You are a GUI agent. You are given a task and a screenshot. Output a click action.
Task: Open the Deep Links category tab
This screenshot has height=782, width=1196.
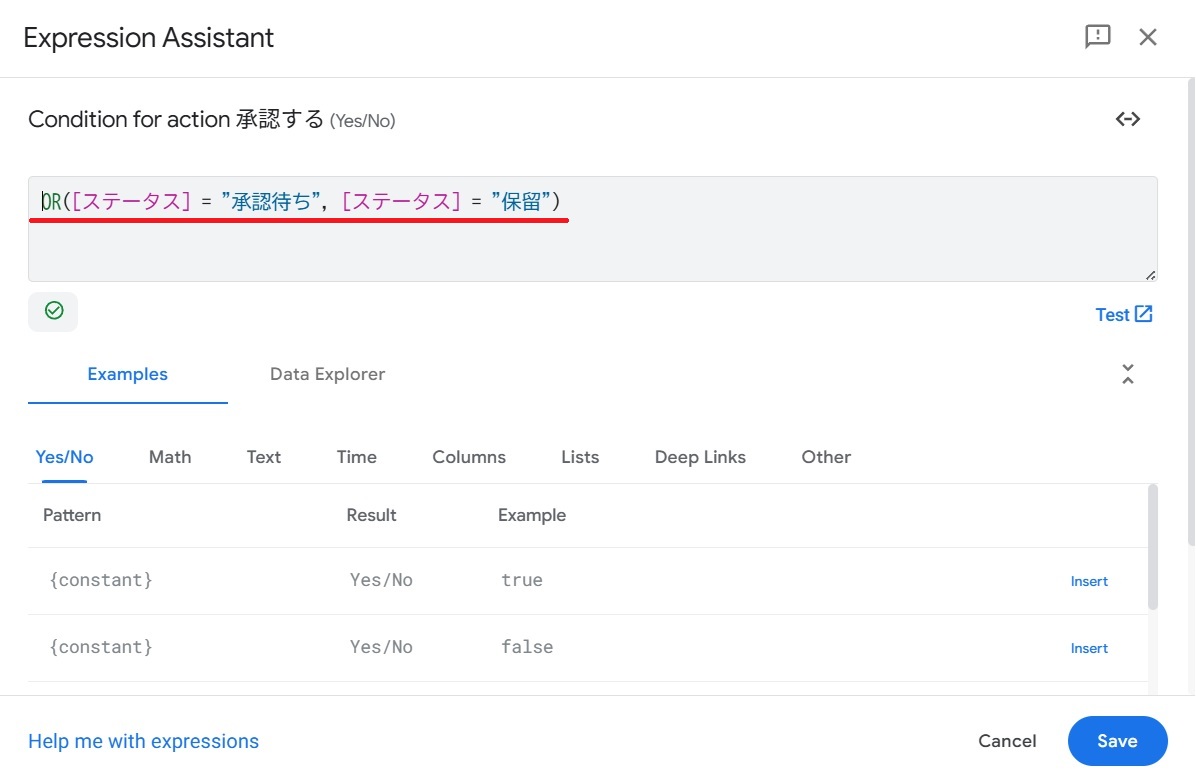[x=700, y=457]
